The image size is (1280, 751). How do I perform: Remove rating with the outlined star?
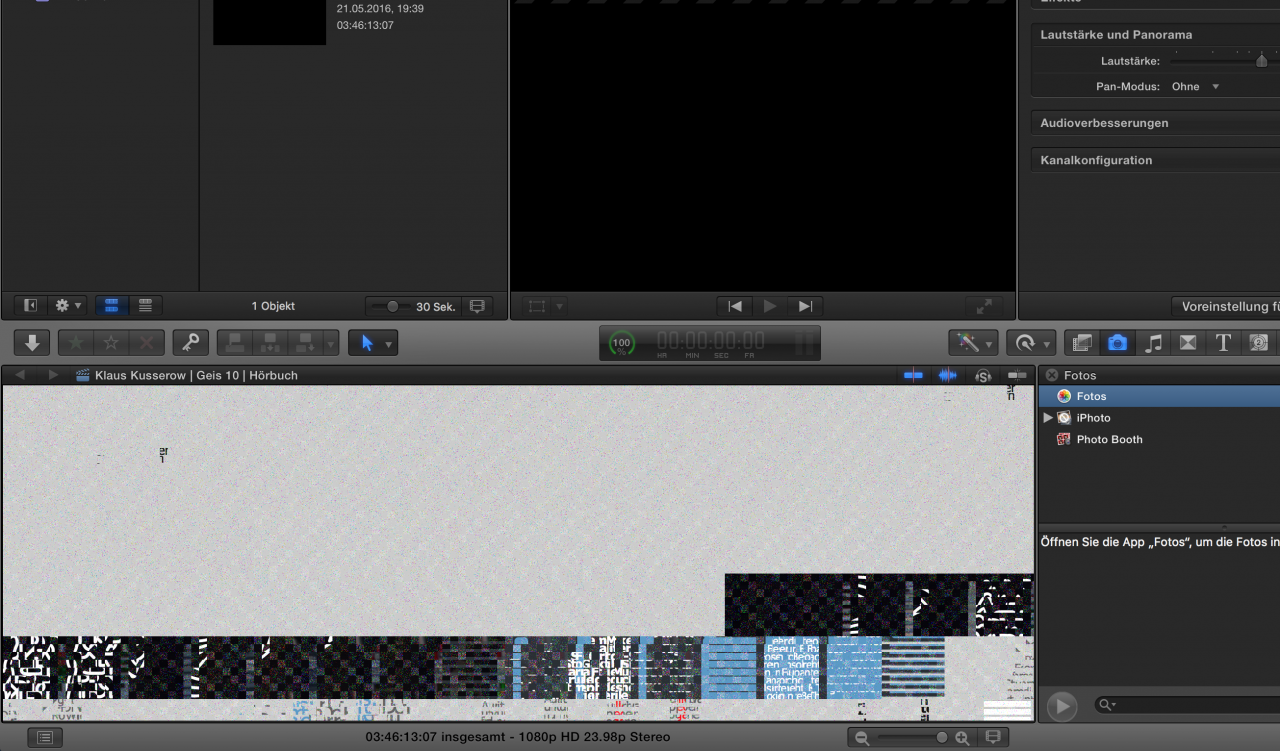111,343
